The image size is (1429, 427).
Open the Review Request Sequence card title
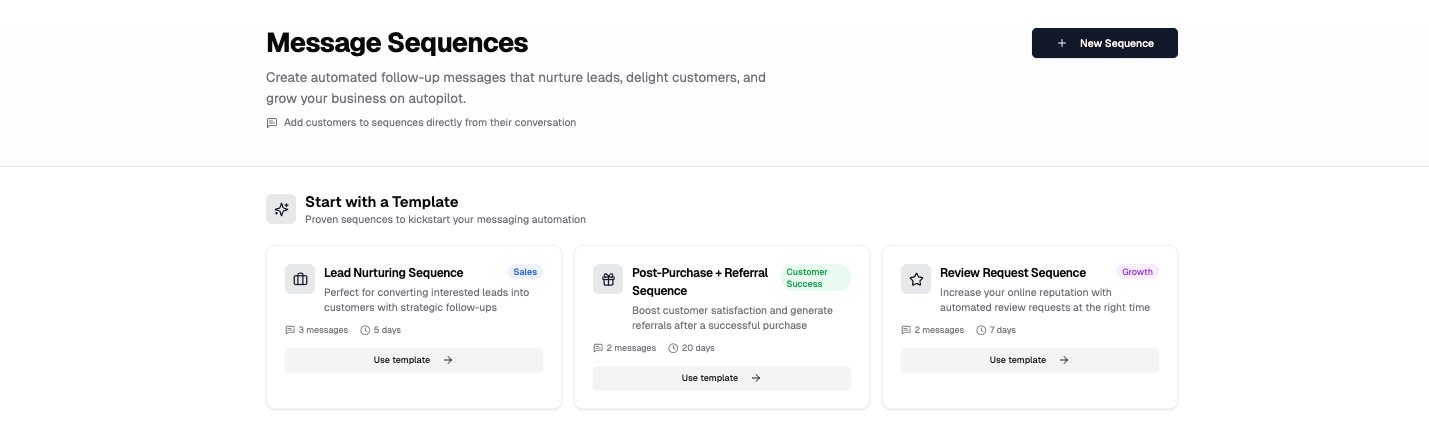pos(1012,273)
